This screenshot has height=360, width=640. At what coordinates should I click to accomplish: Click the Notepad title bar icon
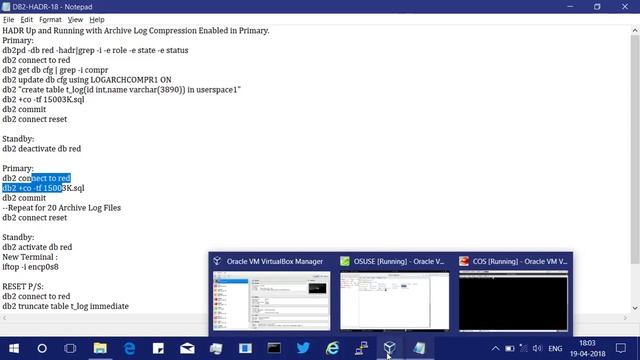[6, 7]
